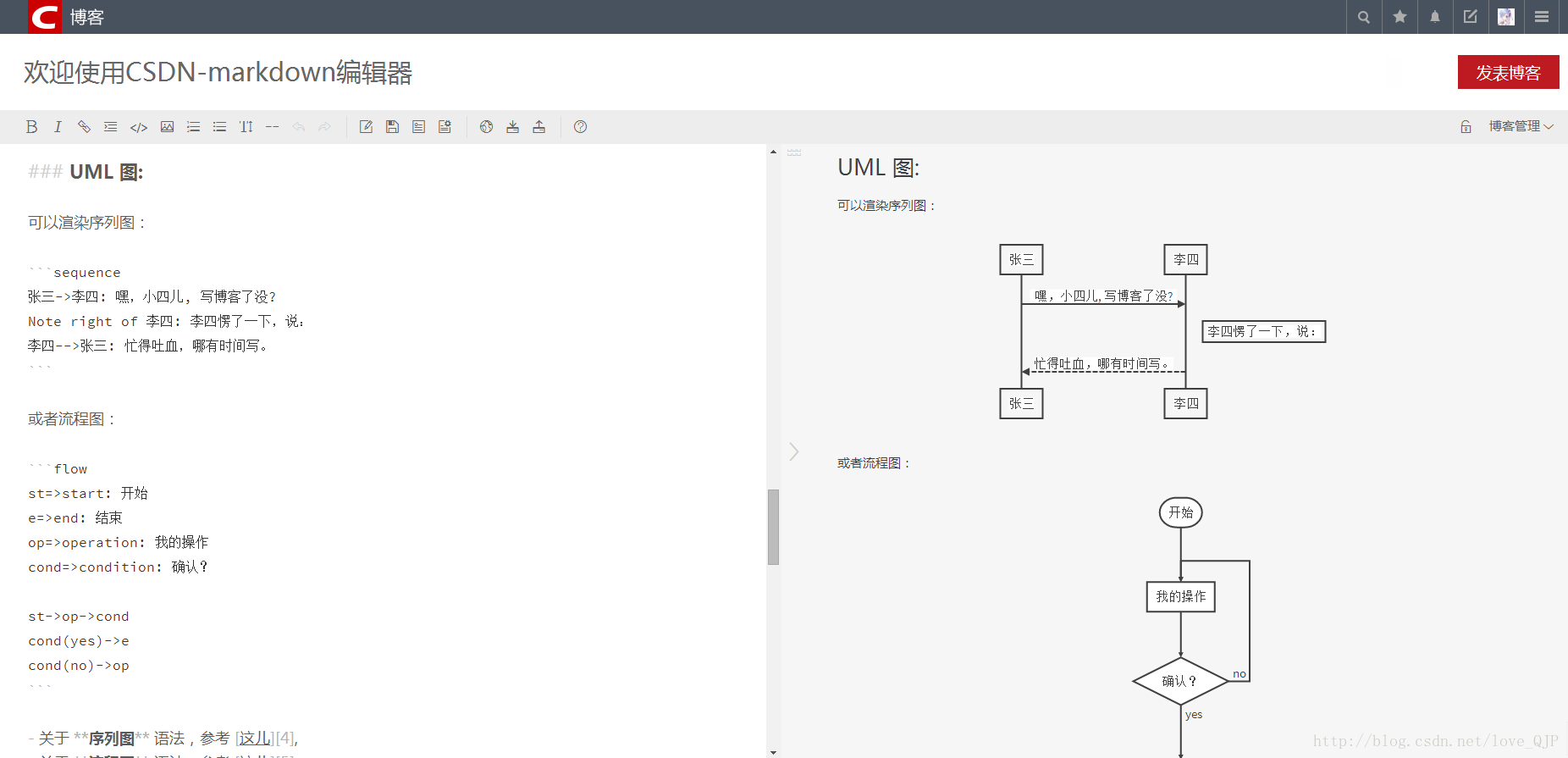
Task: Insert horizontal rule icon
Action: click(x=272, y=127)
